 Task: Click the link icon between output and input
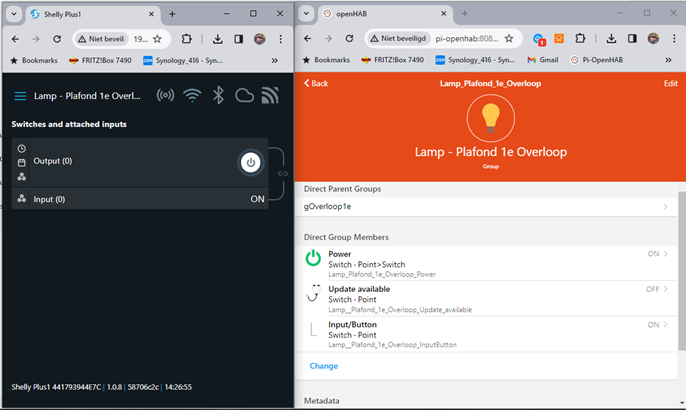(x=283, y=173)
